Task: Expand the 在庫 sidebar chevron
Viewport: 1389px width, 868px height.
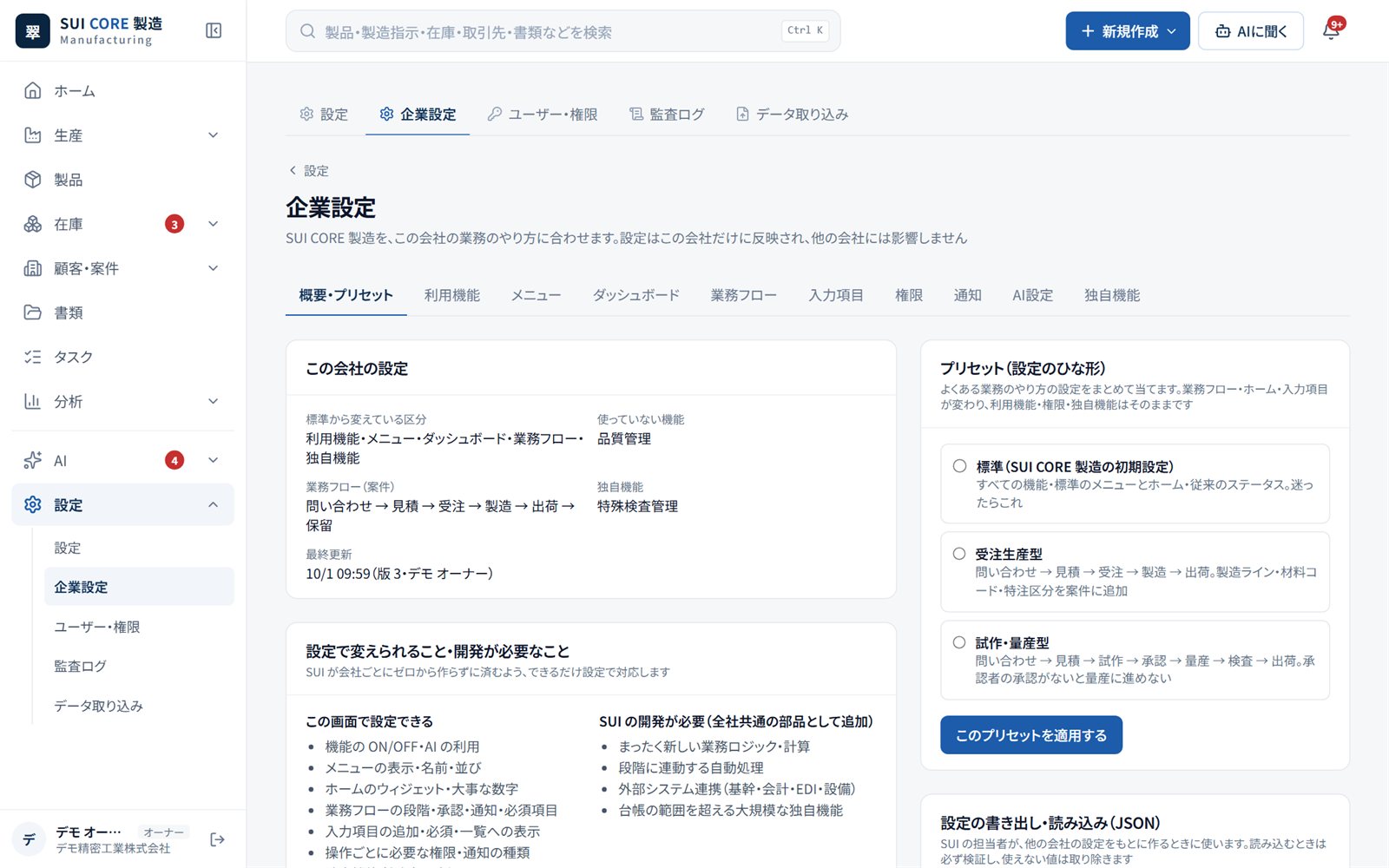Action: 214,224
